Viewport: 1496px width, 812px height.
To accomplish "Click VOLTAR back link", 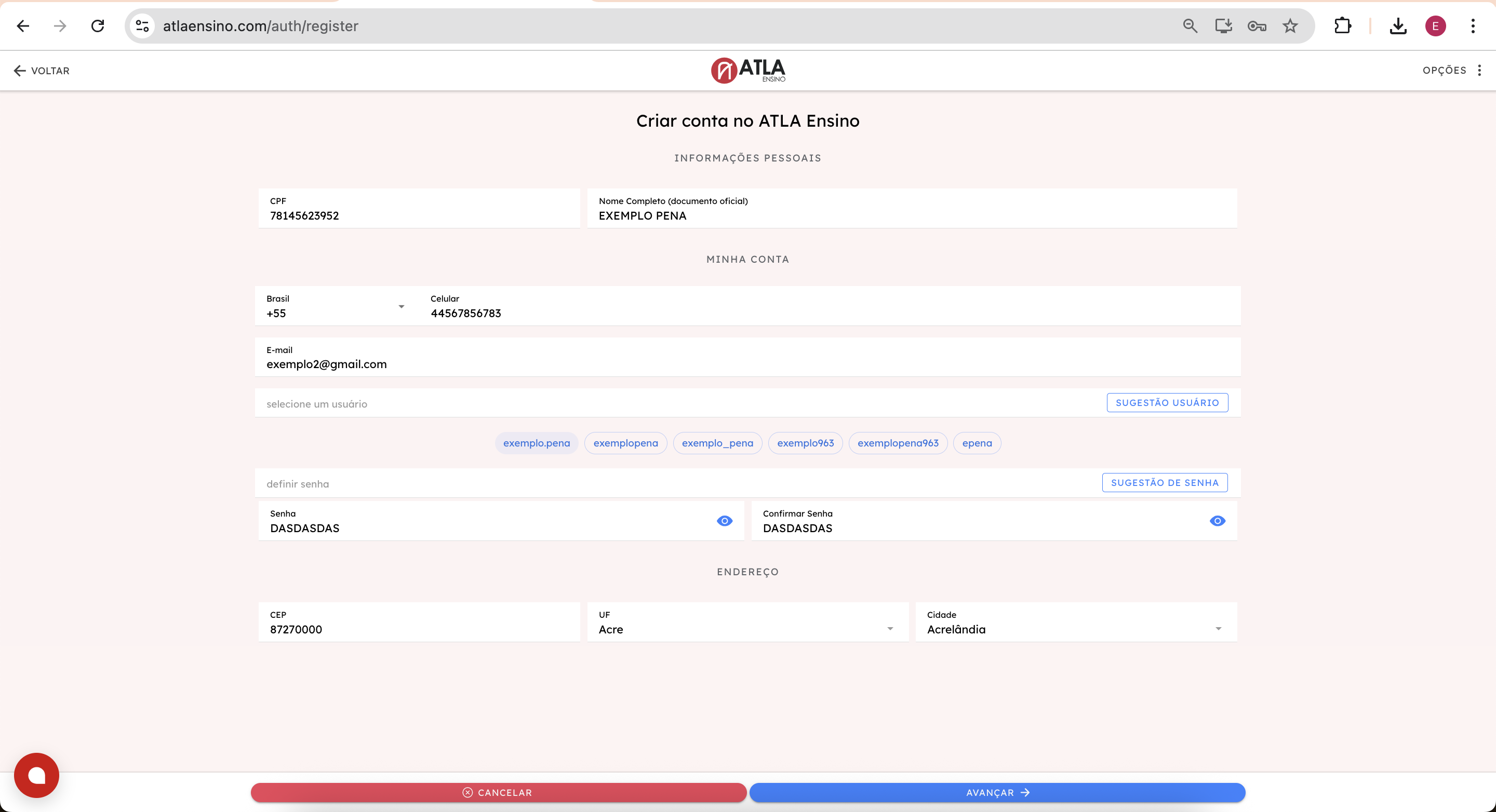I will click(41, 71).
